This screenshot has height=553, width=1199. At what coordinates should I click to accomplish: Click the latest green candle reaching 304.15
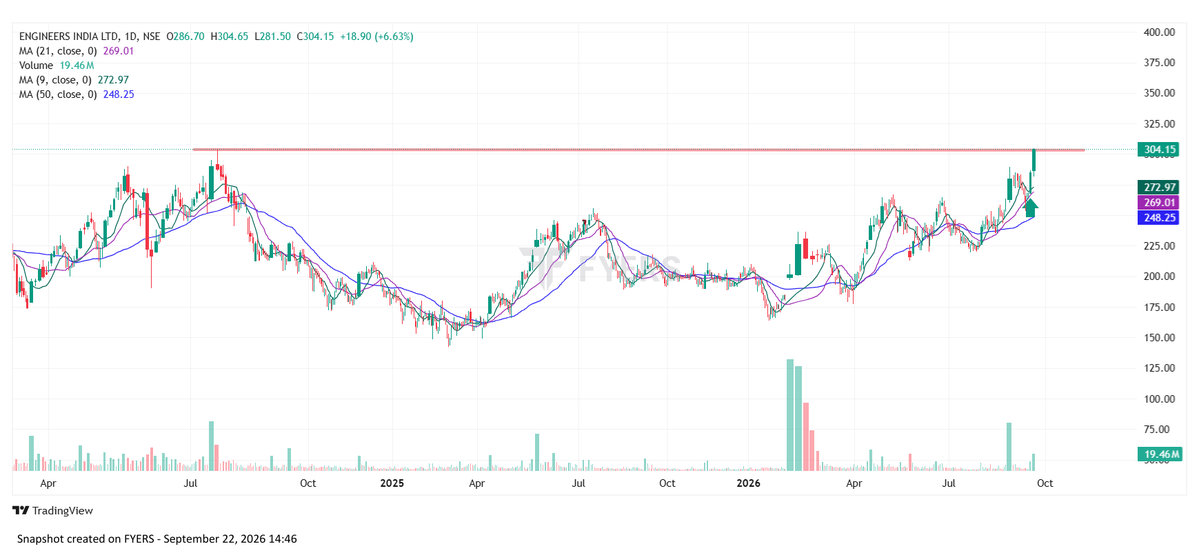pos(1034,160)
